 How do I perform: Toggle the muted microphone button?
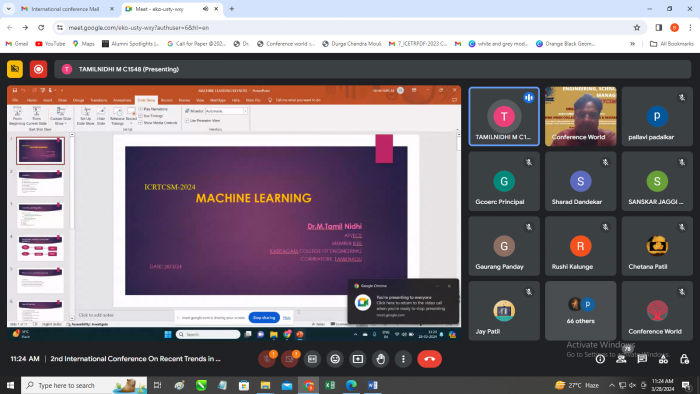267,359
